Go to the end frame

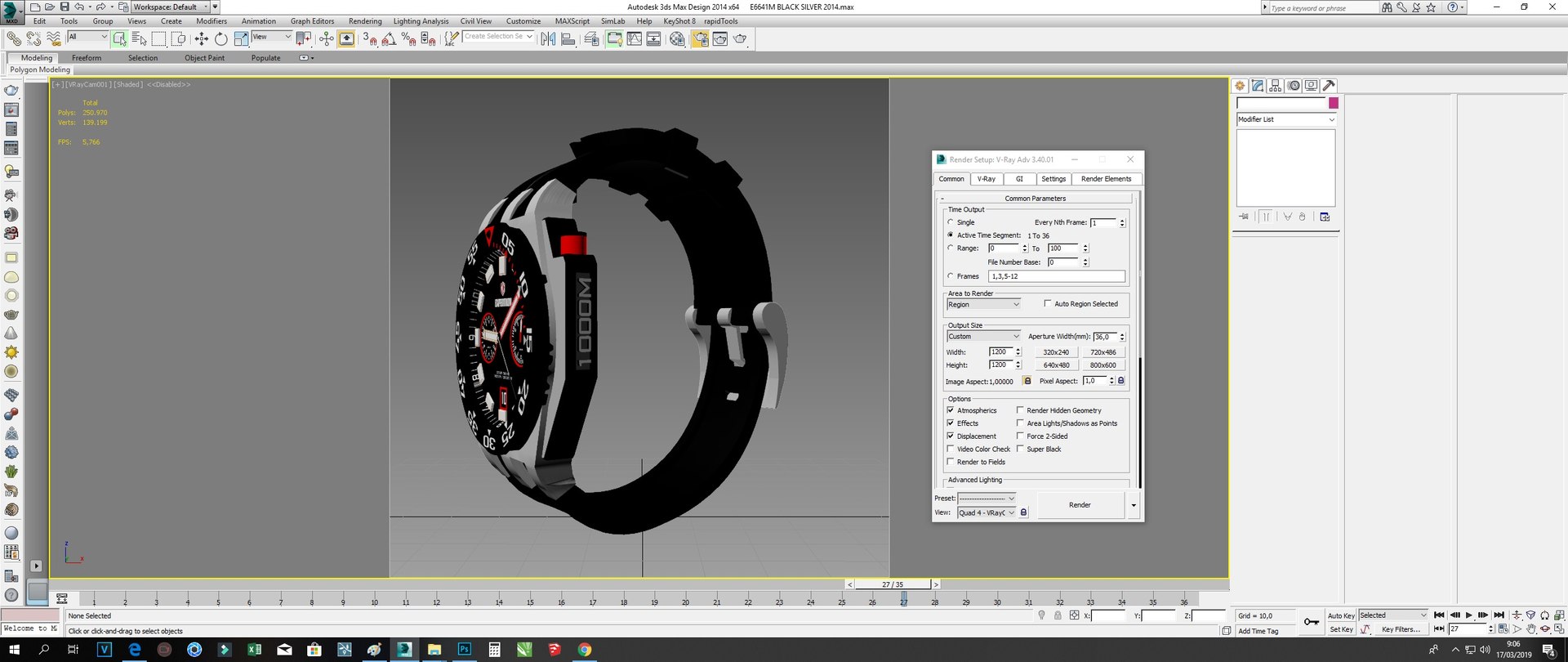pos(1499,615)
